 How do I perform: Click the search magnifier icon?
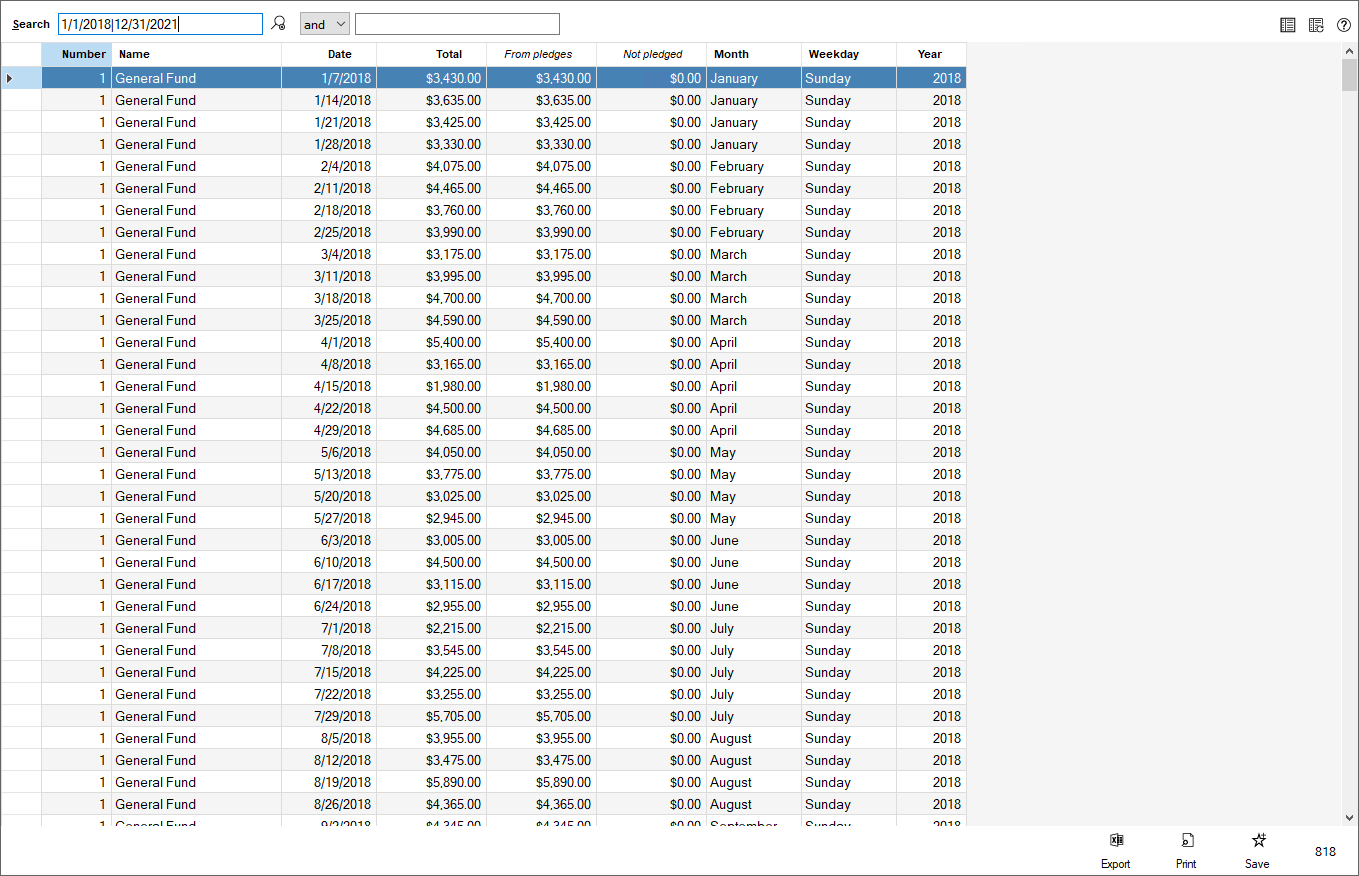click(279, 24)
